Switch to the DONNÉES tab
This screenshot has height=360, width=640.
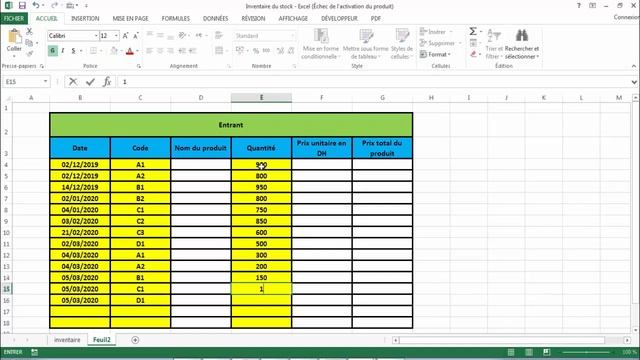click(x=216, y=18)
